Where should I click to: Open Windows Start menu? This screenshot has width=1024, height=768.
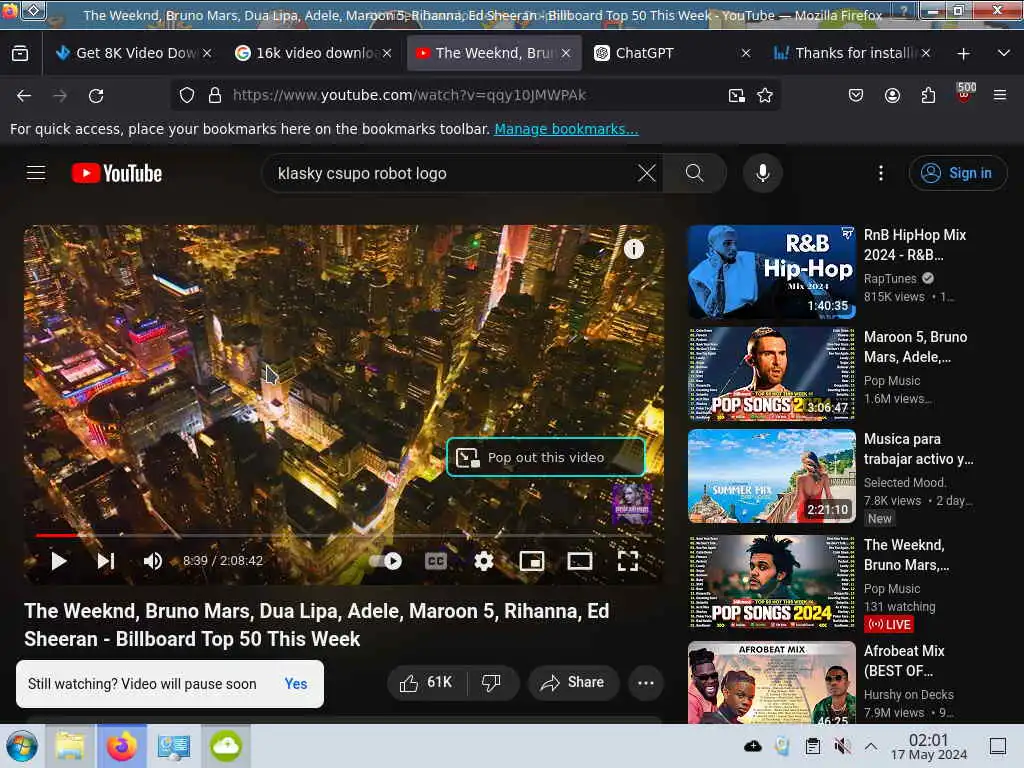click(22, 746)
